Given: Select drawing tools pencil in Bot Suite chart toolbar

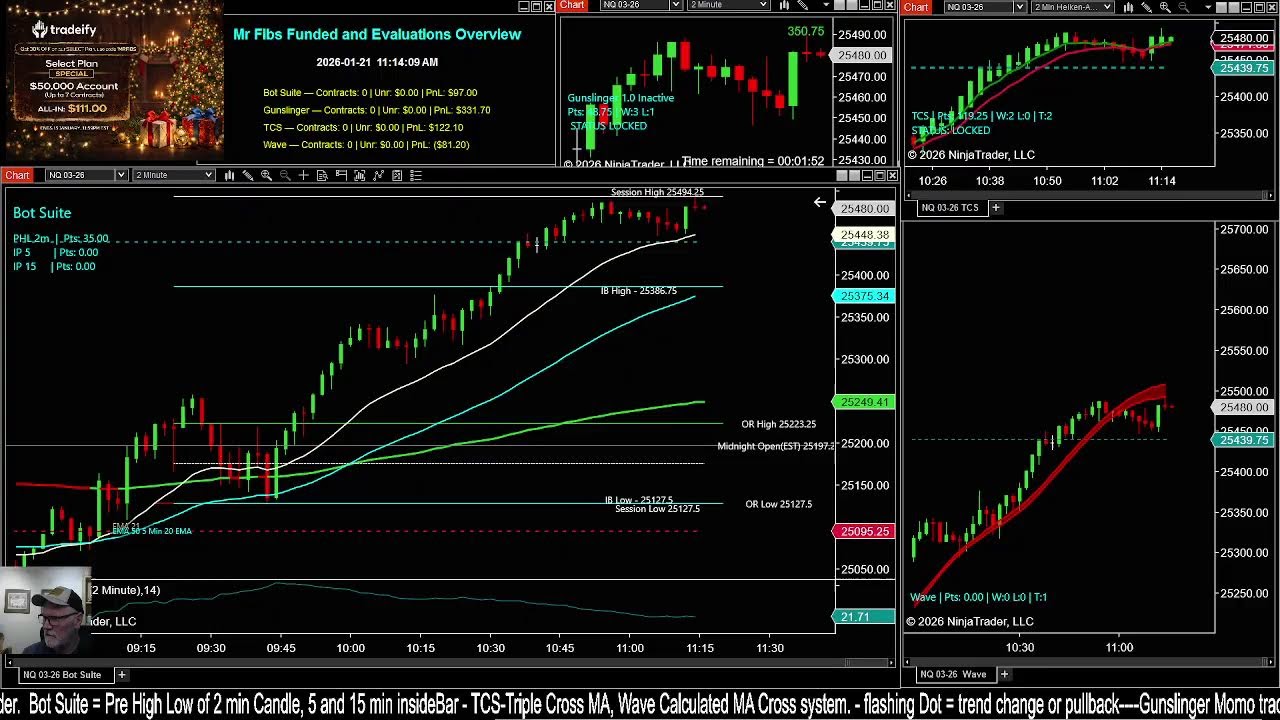Looking at the screenshot, I should click(248, 175).
